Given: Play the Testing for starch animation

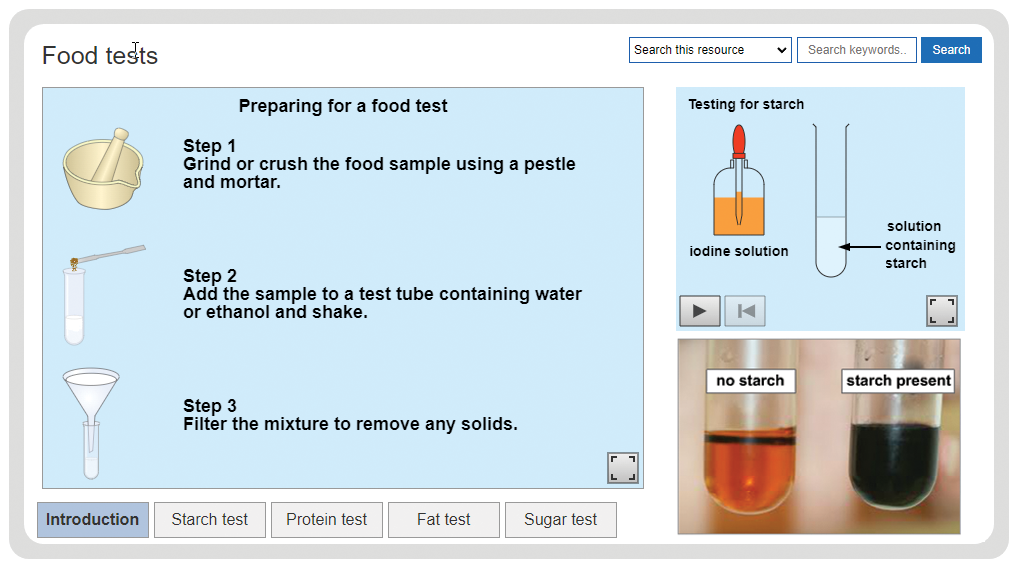Looking at the screenshot, I should pos(699,311).
